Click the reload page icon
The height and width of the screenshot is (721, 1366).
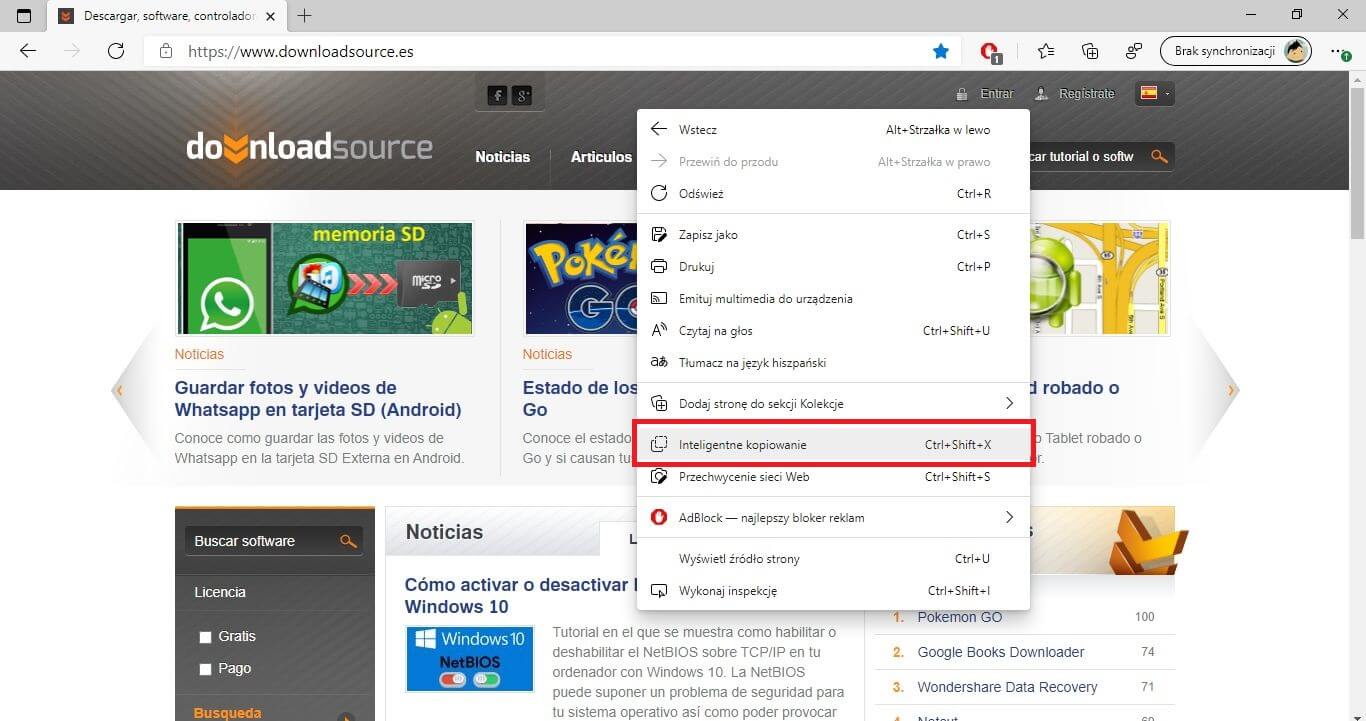pos(116,51)
